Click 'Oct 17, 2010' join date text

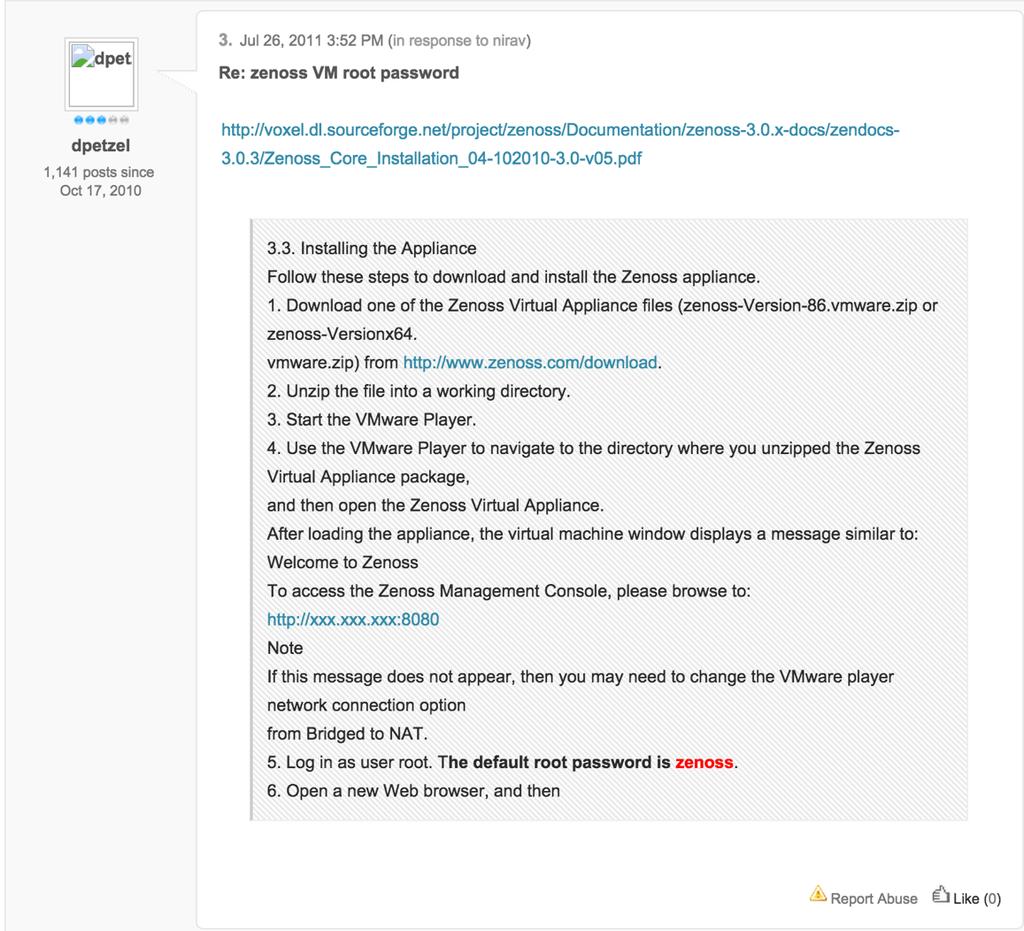pos(101,191)
